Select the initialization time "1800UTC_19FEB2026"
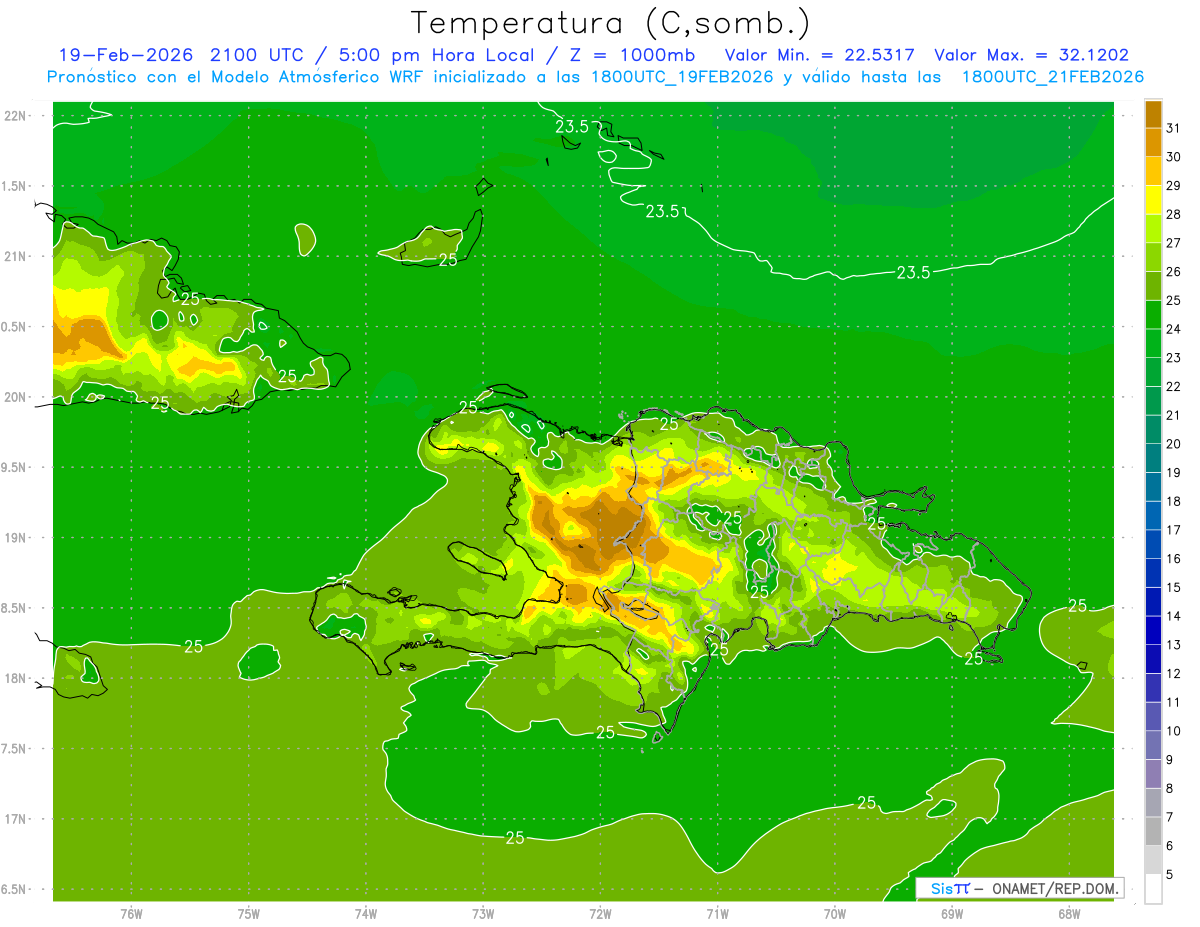The height and width of the screenshot is (927, 1200). point(678,77)
